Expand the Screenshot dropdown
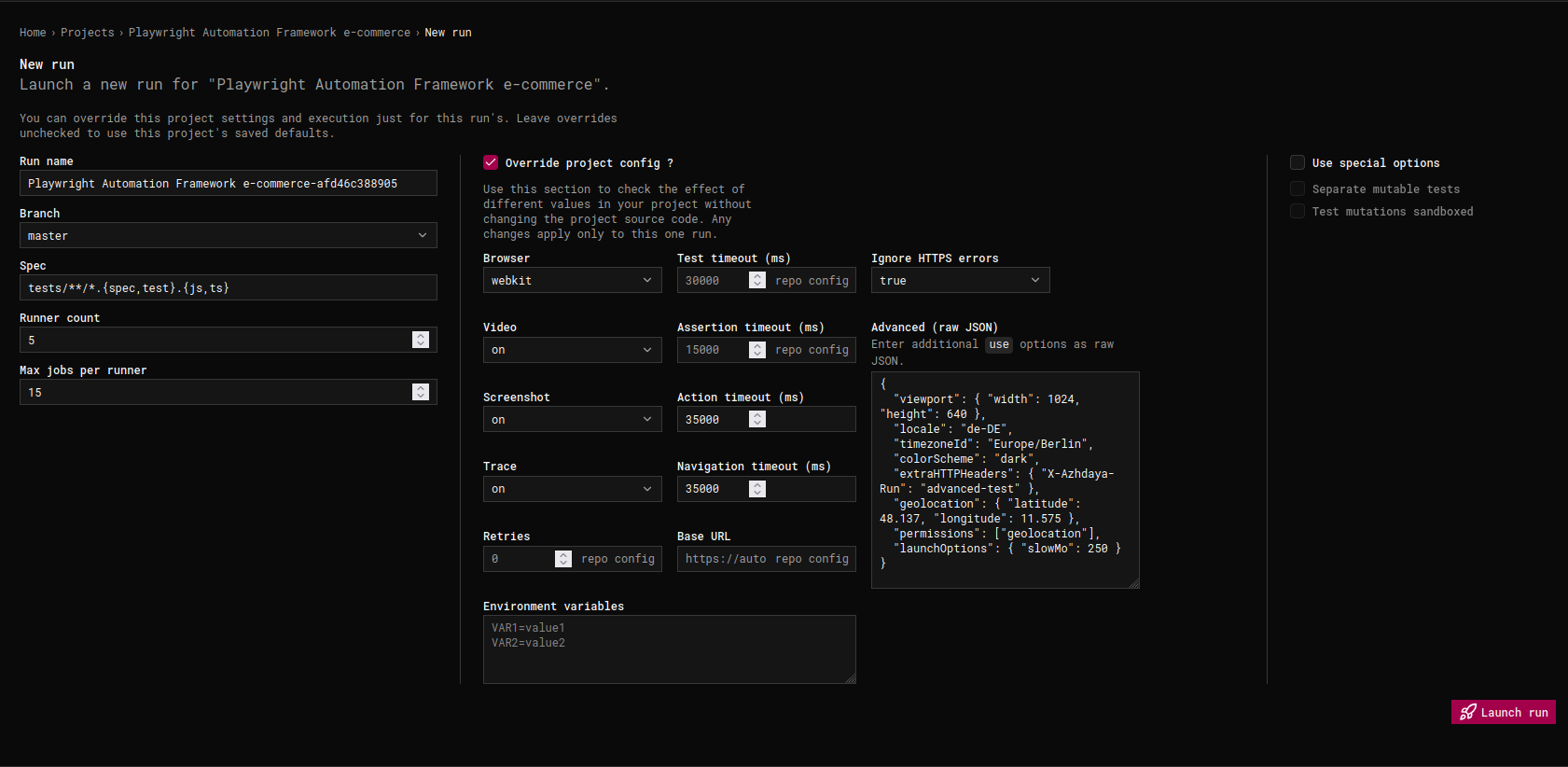The height and width of the screenshot is (767, 1568). 573,419
